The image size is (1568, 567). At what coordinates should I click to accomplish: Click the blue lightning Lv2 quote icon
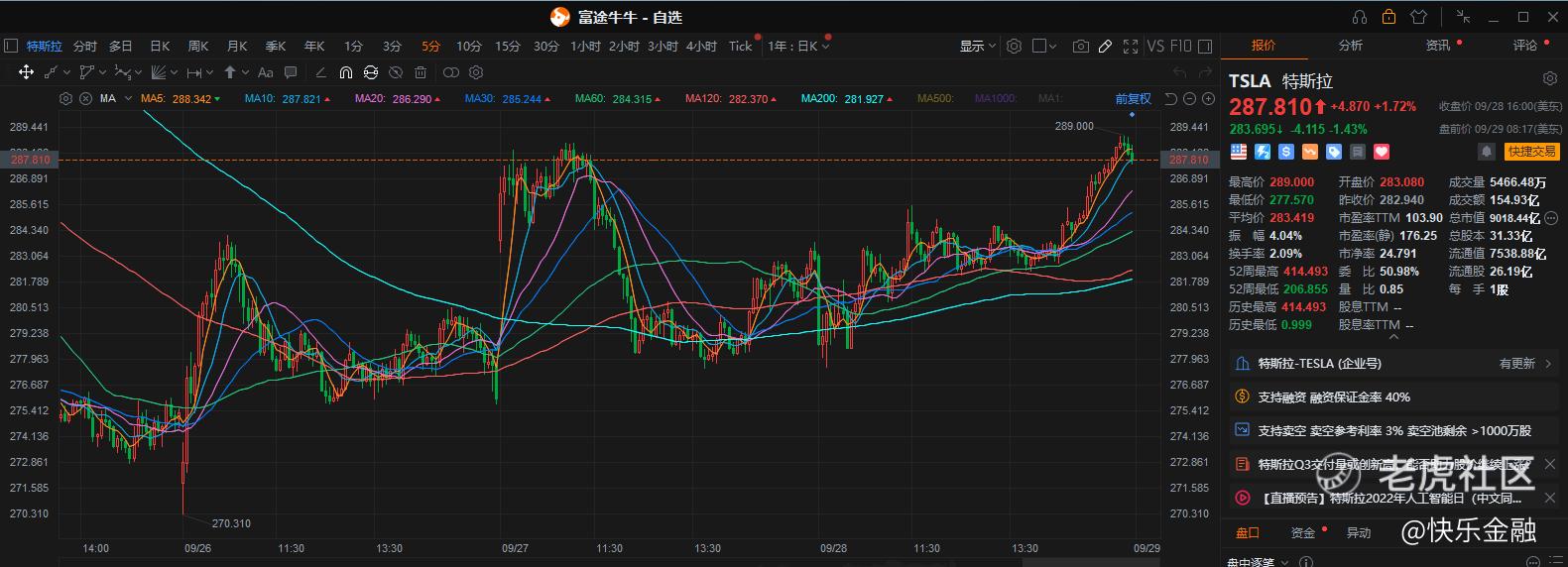pos(1263,152)
